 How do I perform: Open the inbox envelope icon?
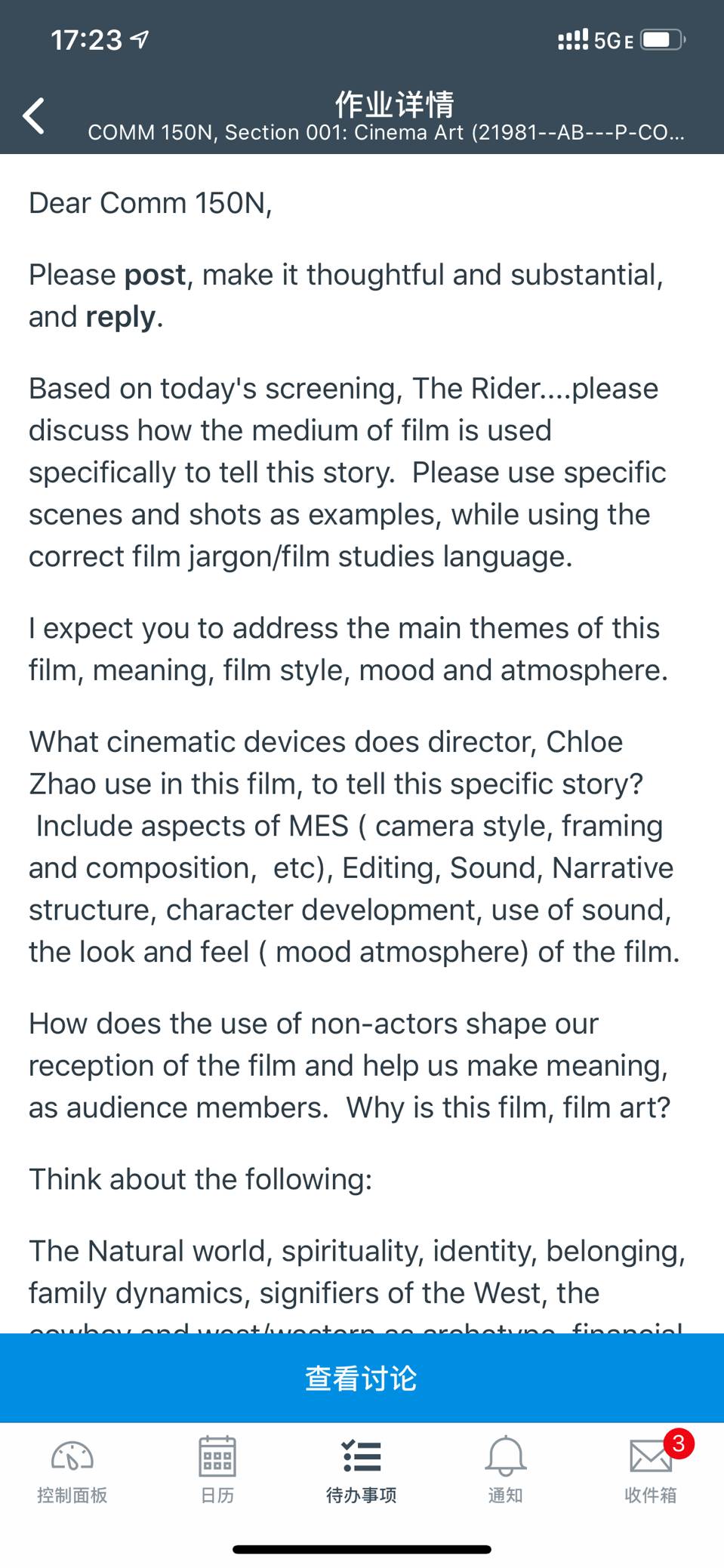click(650, 1456)
